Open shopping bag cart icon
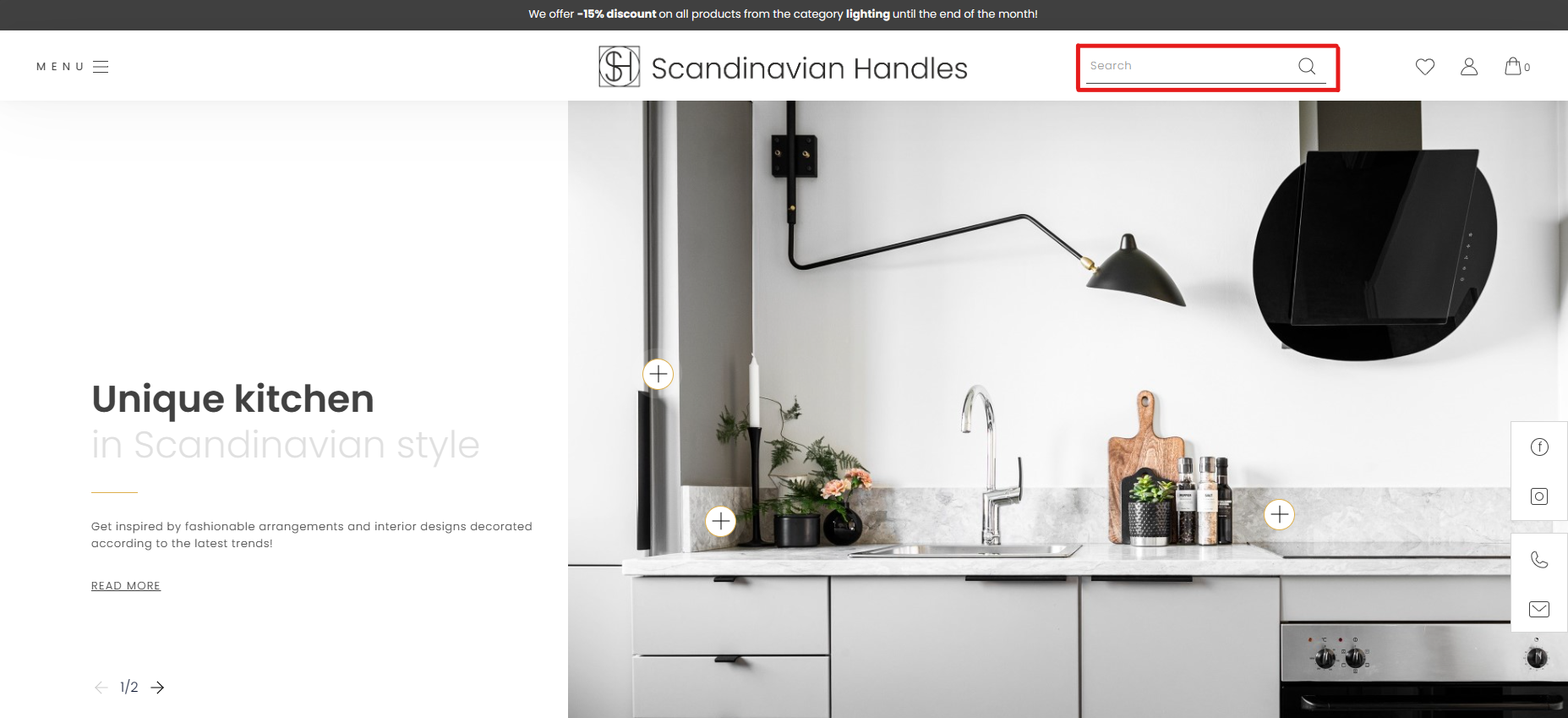Viewport: 1568px width, 718px height. click(x=1513, y=66)
